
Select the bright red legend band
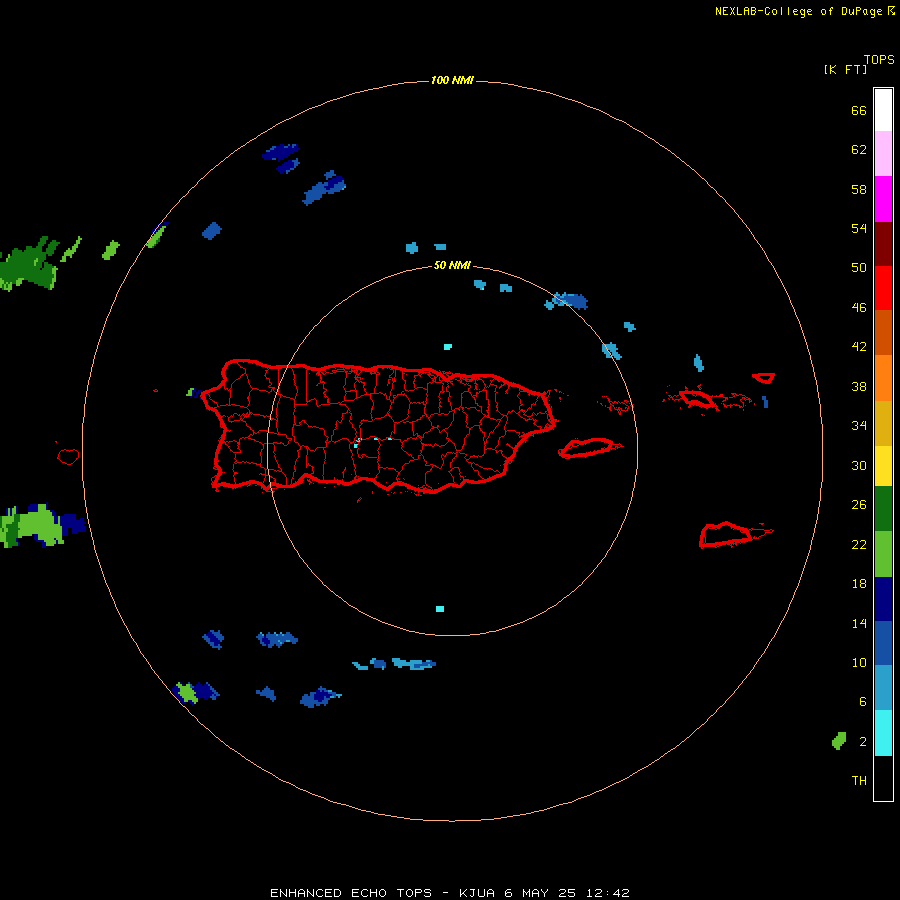pyautogui.click(x=883, y=288)
